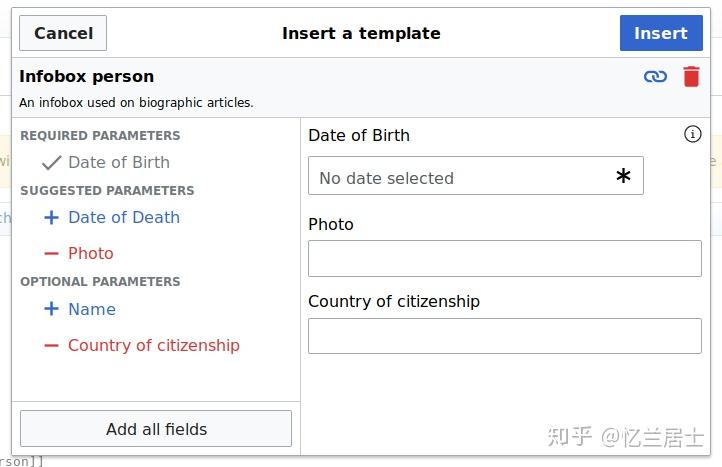The image size is (722, 467).
Task: Click into the Photo text field
Action: [504, 258]
